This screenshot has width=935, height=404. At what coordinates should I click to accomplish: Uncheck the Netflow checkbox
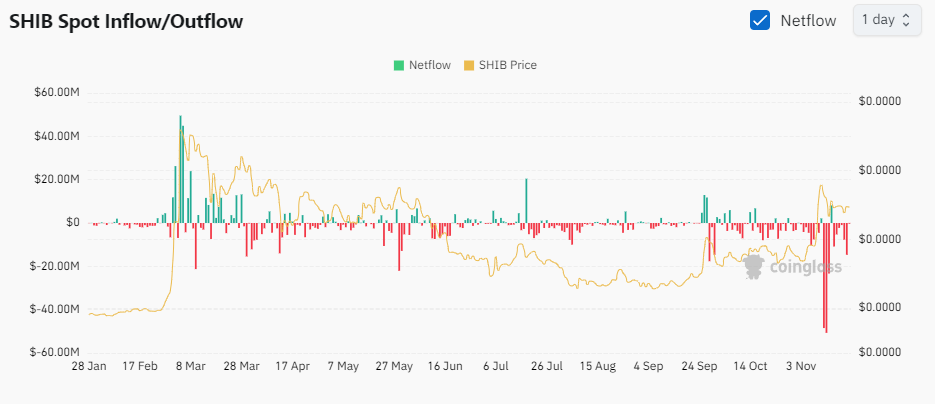click(760, 20)
